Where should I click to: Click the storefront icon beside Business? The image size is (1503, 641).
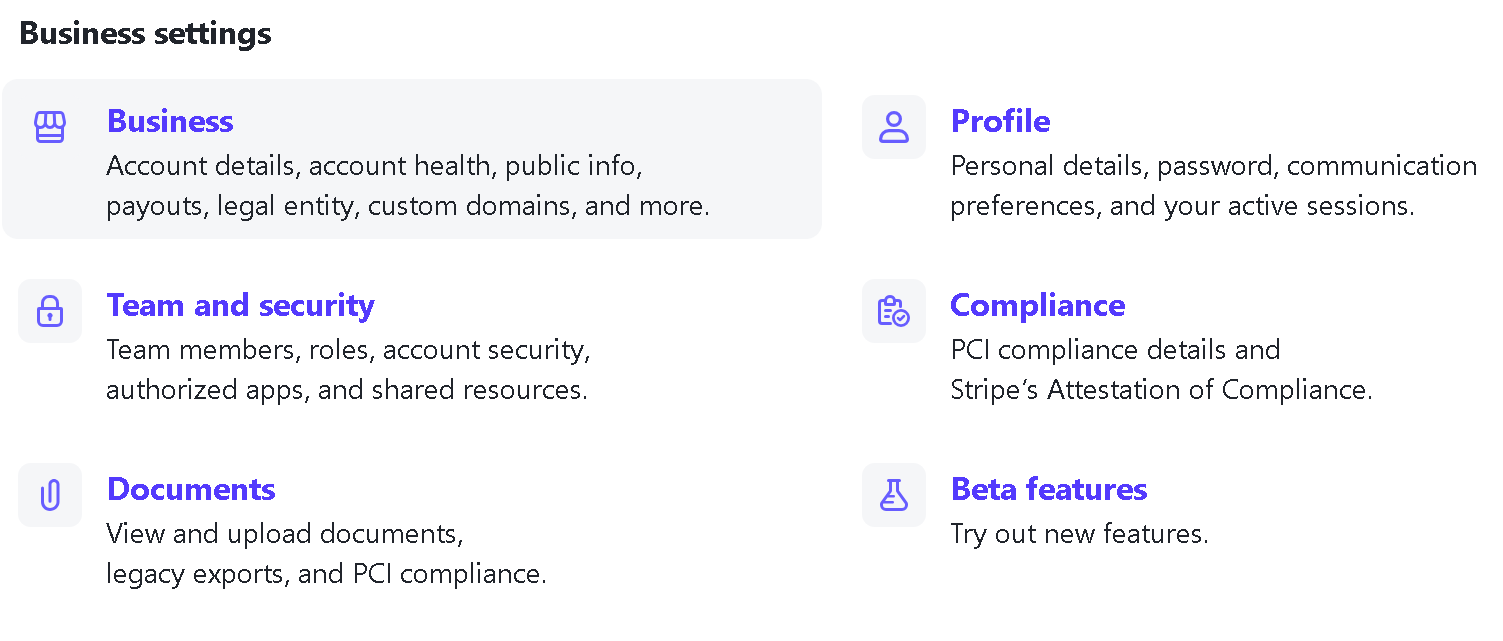click(50, 127)
